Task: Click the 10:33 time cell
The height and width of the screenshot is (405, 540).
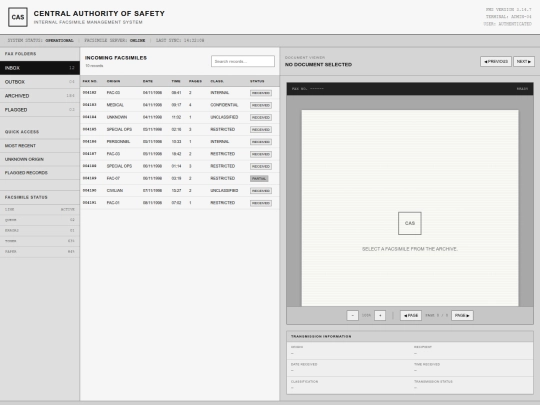Action: pos(176,142)
